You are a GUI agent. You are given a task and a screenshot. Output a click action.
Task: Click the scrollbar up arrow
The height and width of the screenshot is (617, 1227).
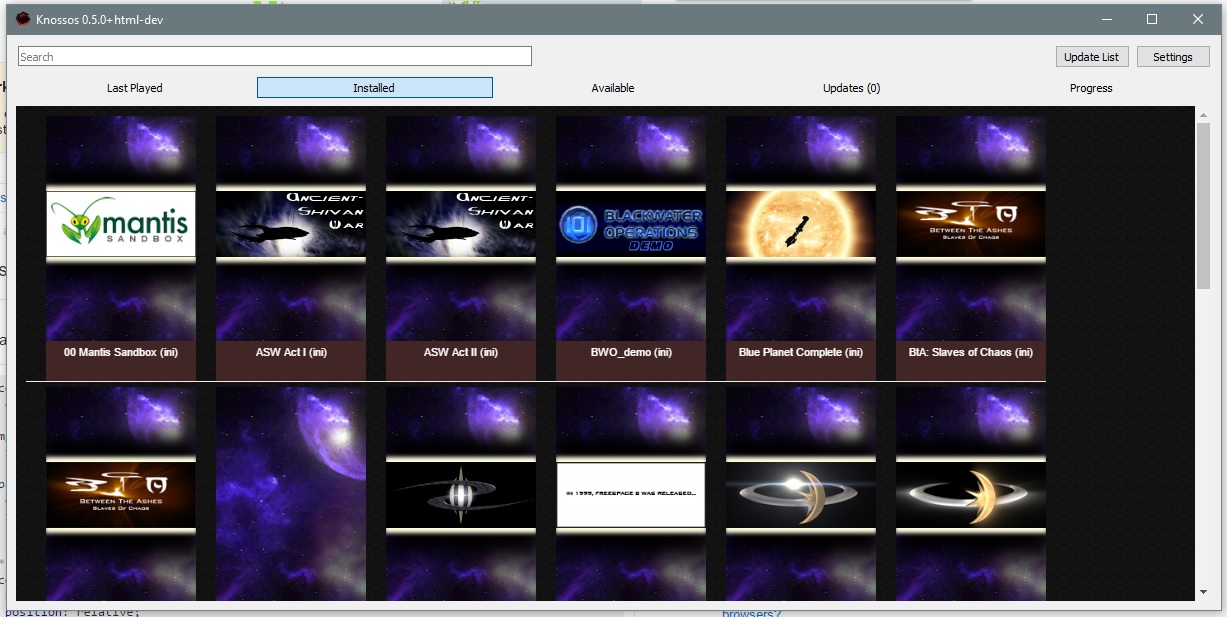tap(1203, 115)
